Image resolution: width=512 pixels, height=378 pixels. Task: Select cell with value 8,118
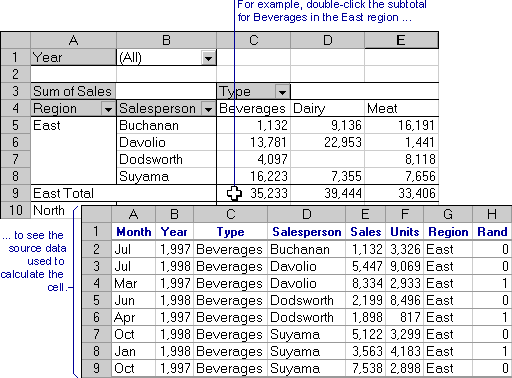[x=401, y=160]
